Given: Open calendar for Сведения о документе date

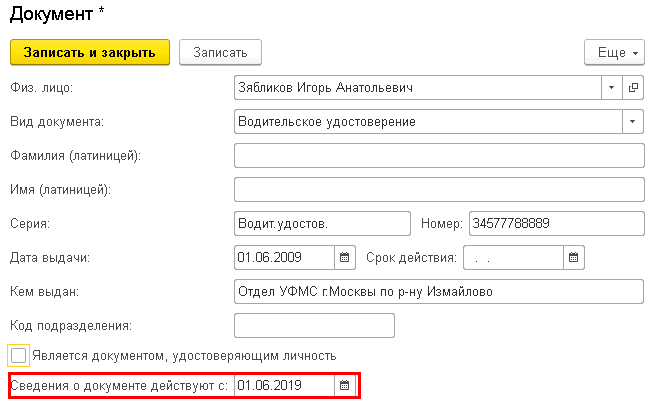Looking at the screenshot, I should click(x=345, y=385).
